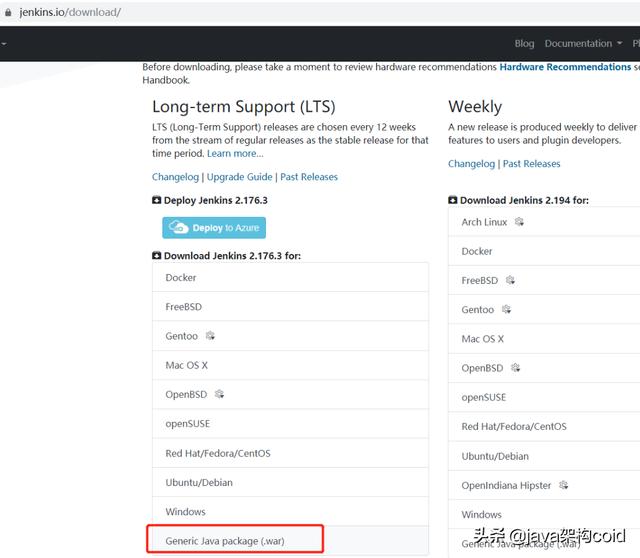Open the LTS Changelog link
Image resolution: width=640 pixels, height=558 pixels.
click(x=175, y=177)
